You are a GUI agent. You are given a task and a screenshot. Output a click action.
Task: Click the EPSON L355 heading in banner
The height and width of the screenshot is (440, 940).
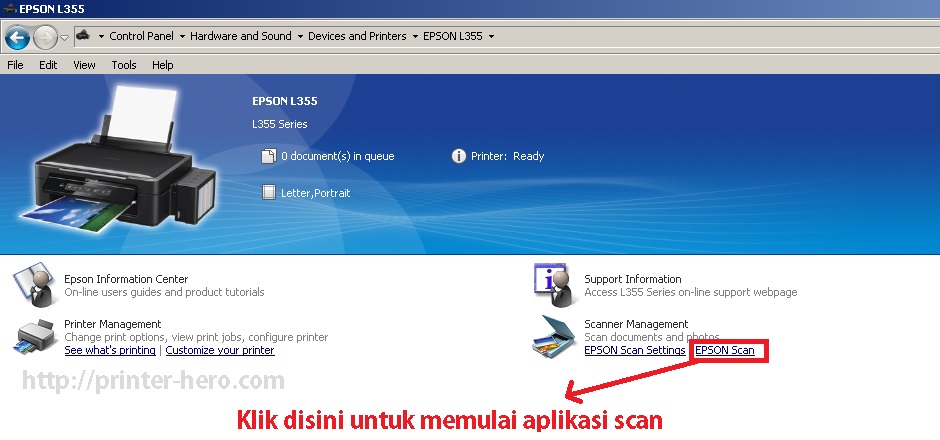[285, 101]
